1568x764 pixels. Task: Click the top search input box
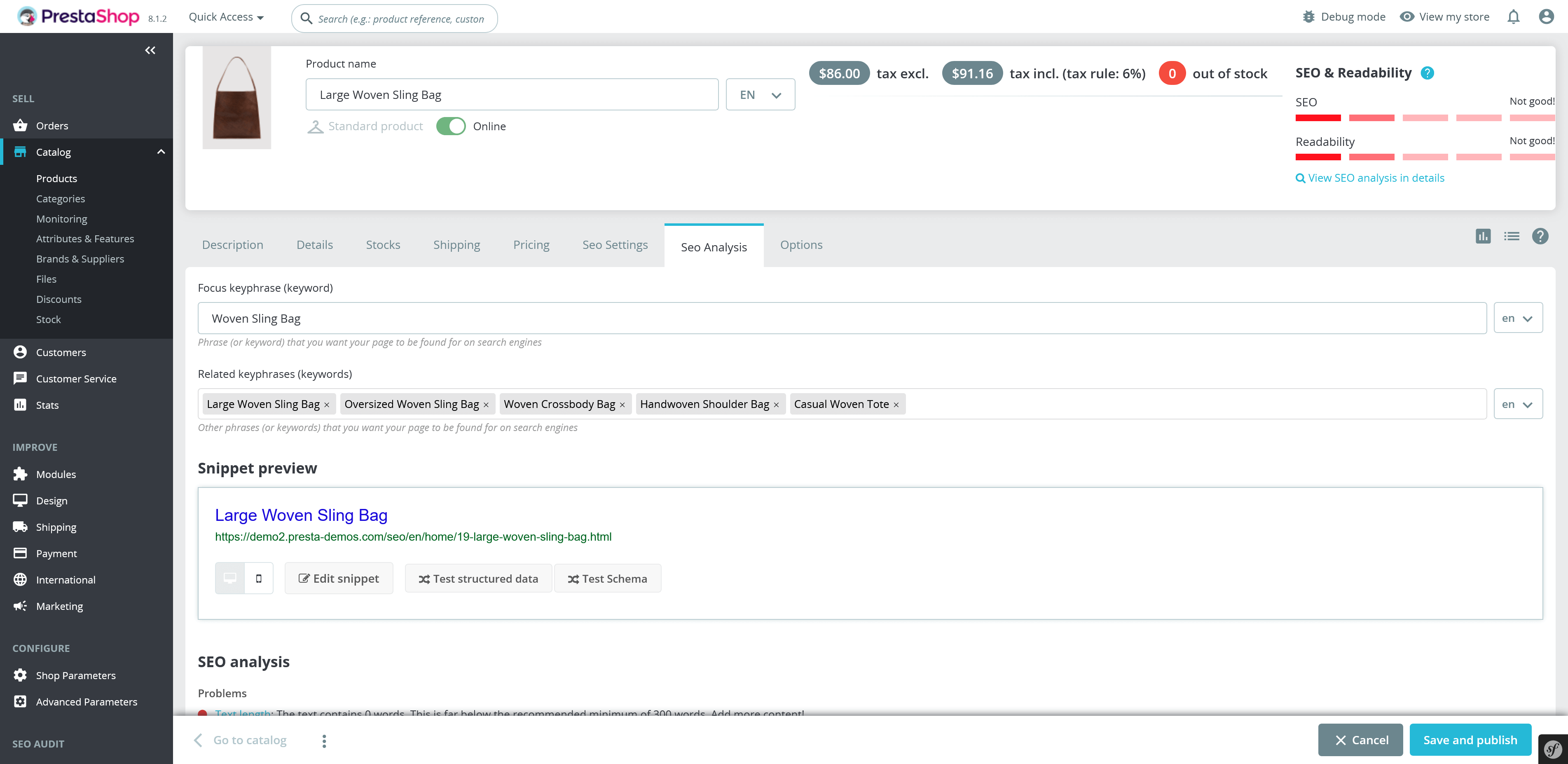(394, 18)
